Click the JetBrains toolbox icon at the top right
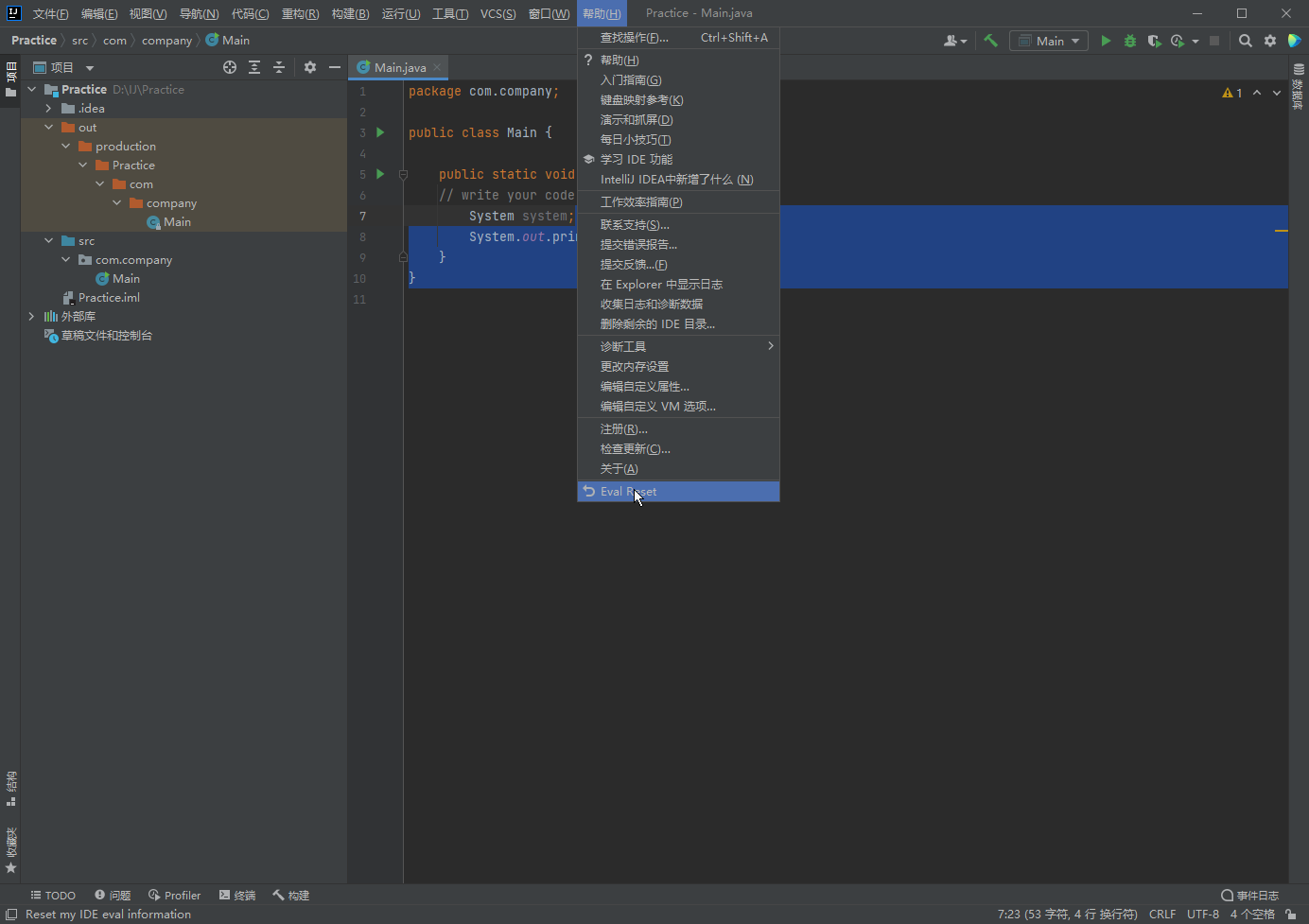This screenshot has height=924, width=1309. pyautogui.click(x=1295, y=41)
